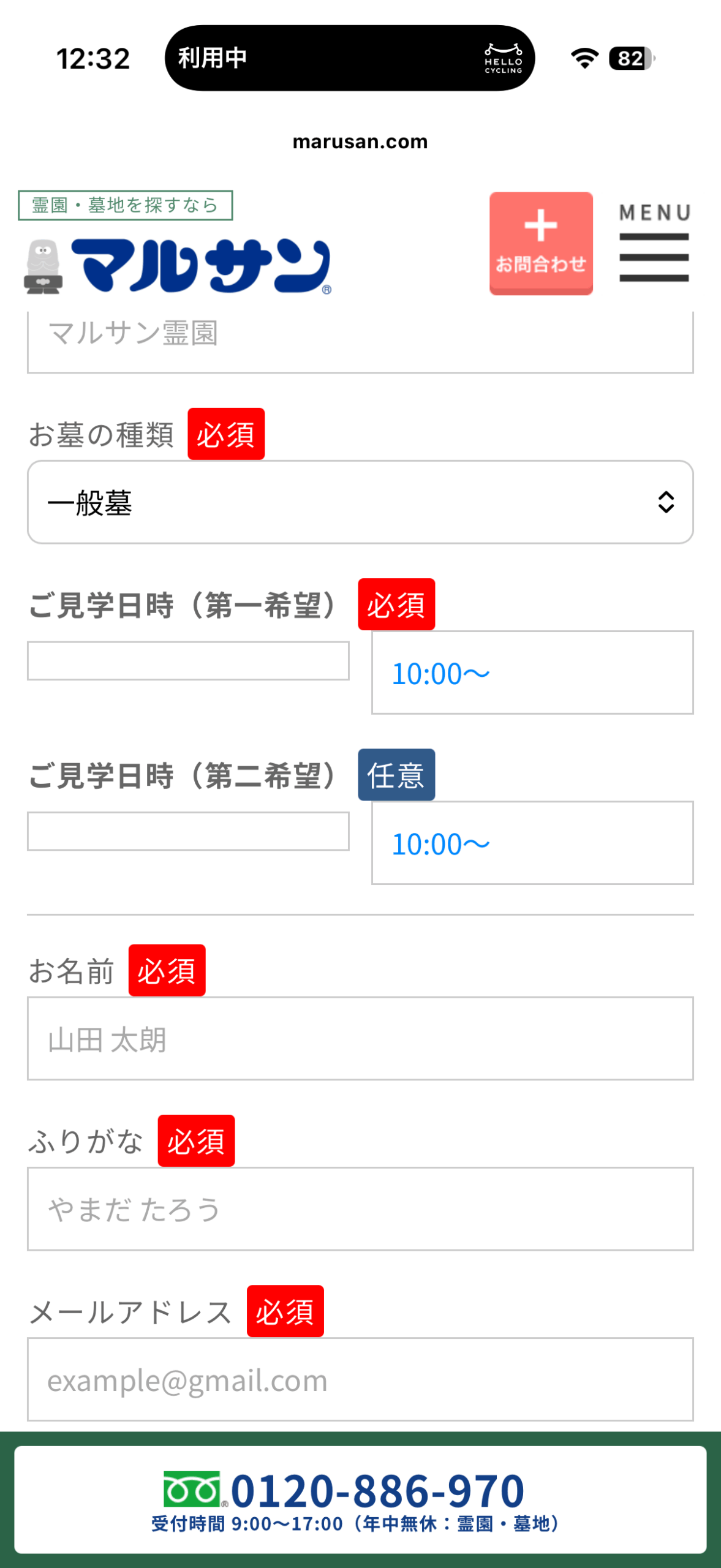Open first-choice time dropdown showing 10:00〜

[532, 673]
